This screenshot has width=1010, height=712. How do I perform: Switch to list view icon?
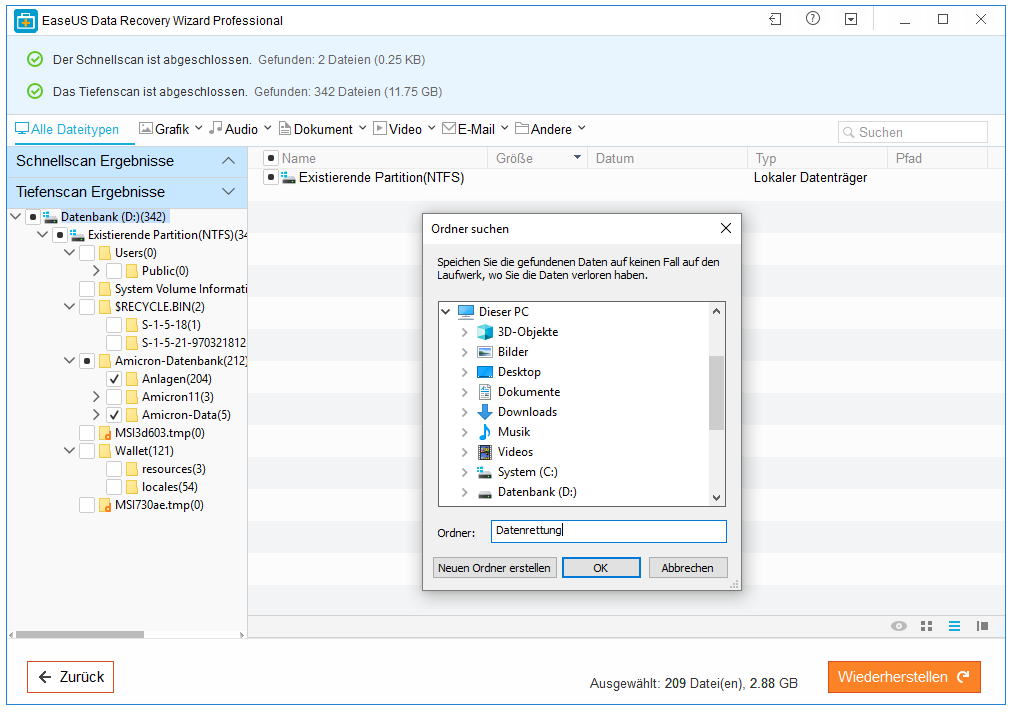click(x=954, y=626)
